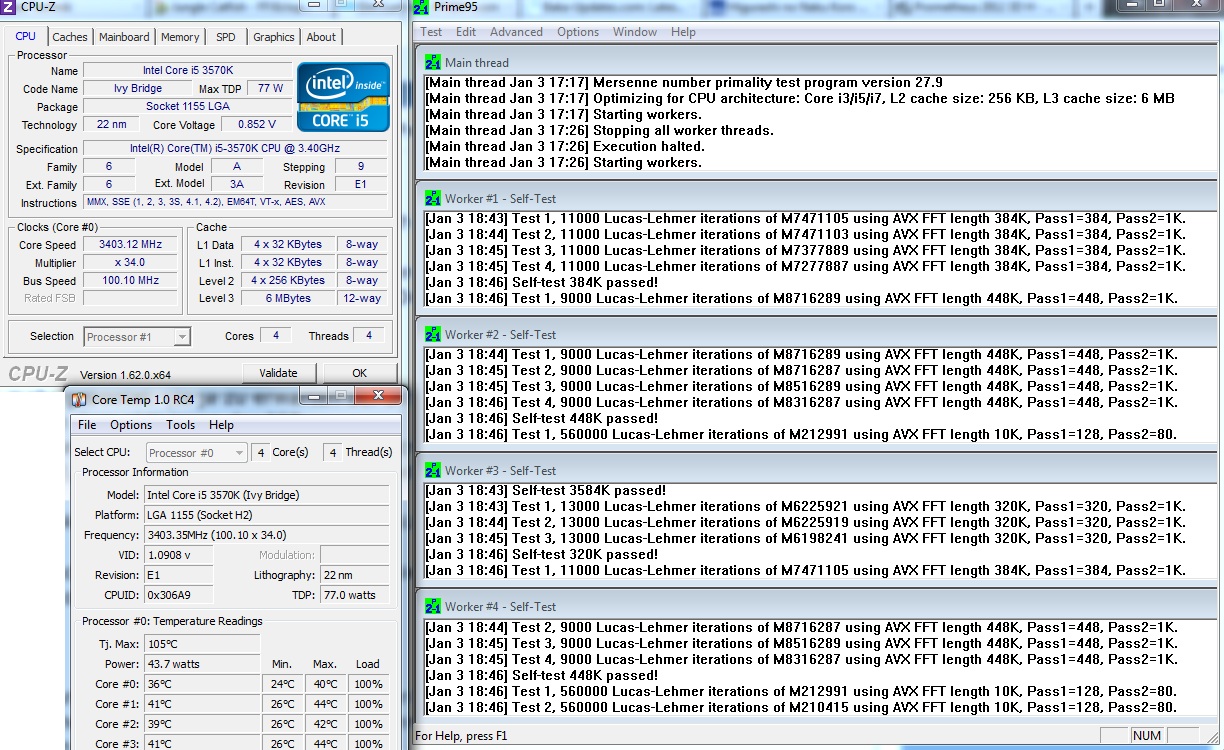Click the Core #0 temperature 36°C

pos(202,684)
